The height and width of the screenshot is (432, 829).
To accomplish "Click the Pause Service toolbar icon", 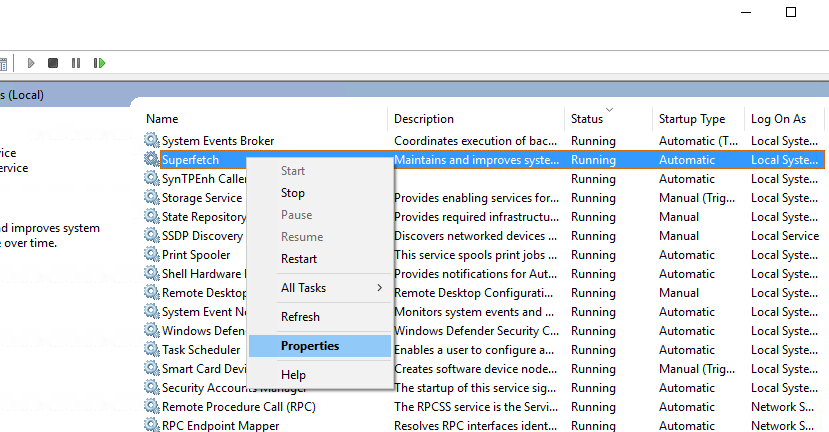I will (76, 63).
